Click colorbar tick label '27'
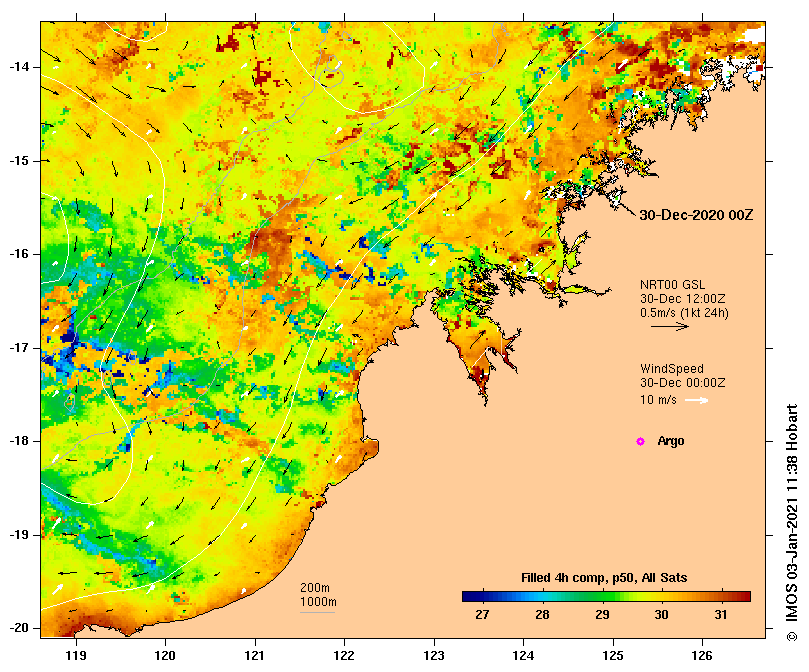This screenshot has height=672, width=809. point(482,615)
